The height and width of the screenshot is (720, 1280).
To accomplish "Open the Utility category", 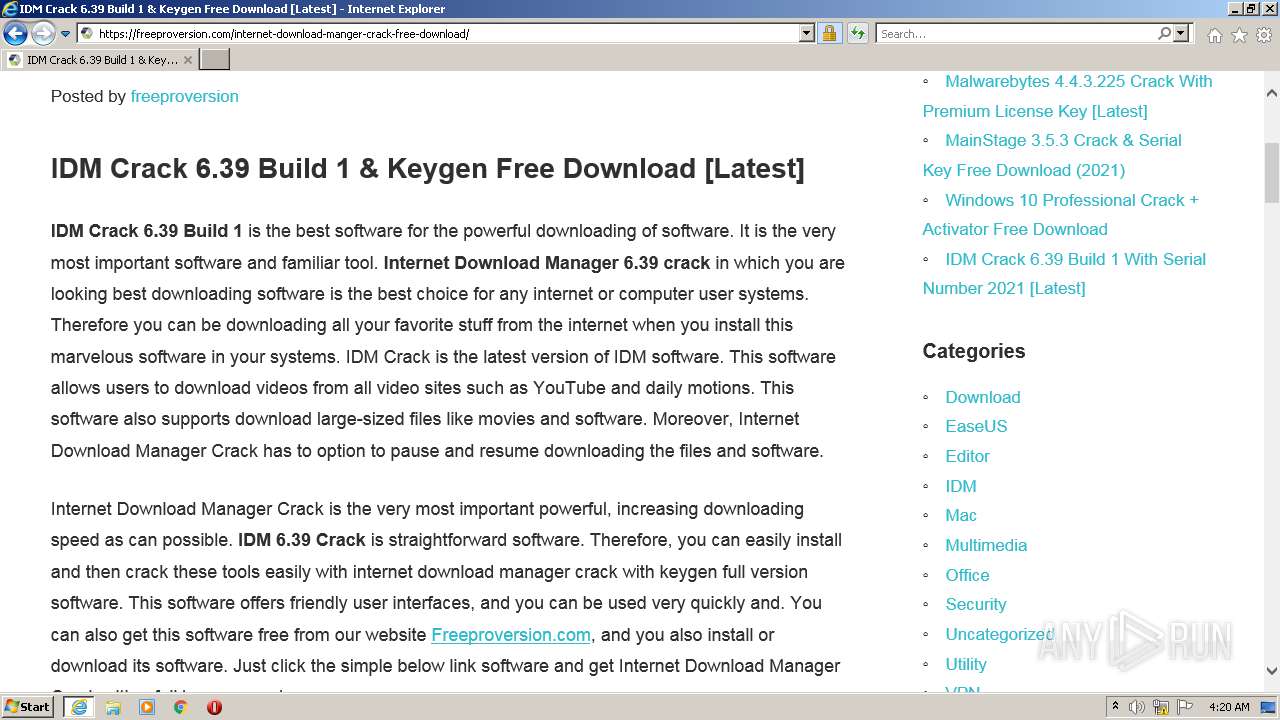I will 966,664.
